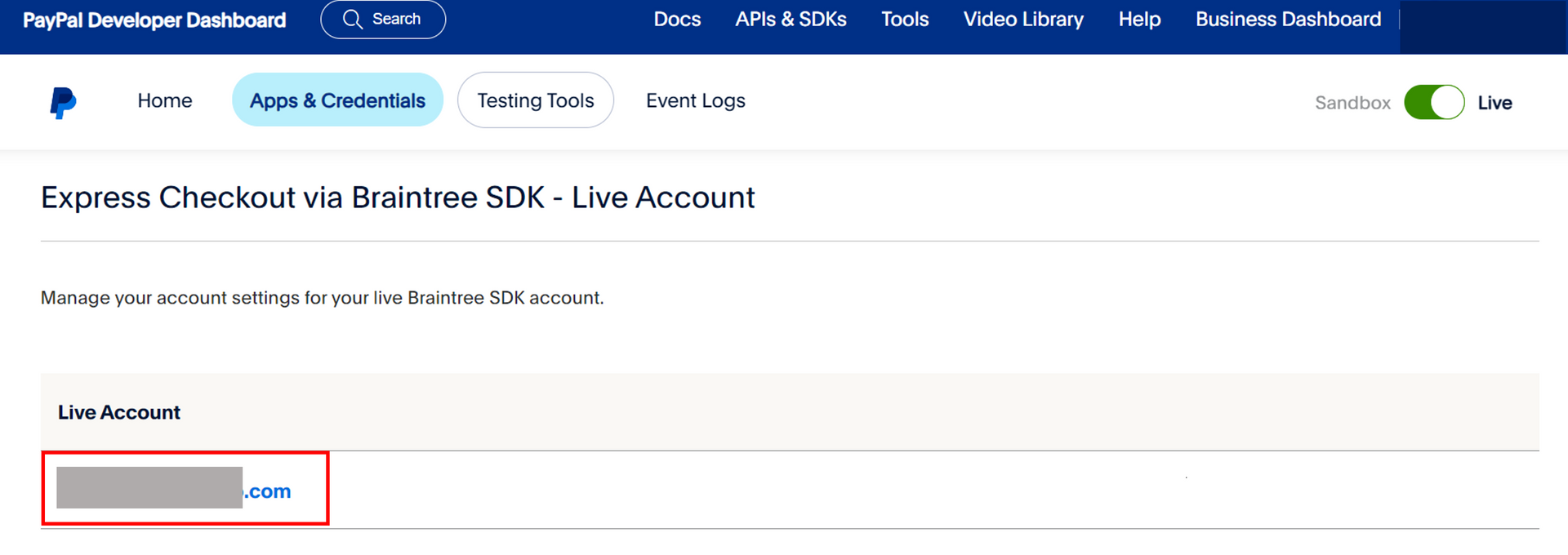This screenshot has height=555, width=1568.
Task: Open the Testing Tools tab
Action: 536,100
